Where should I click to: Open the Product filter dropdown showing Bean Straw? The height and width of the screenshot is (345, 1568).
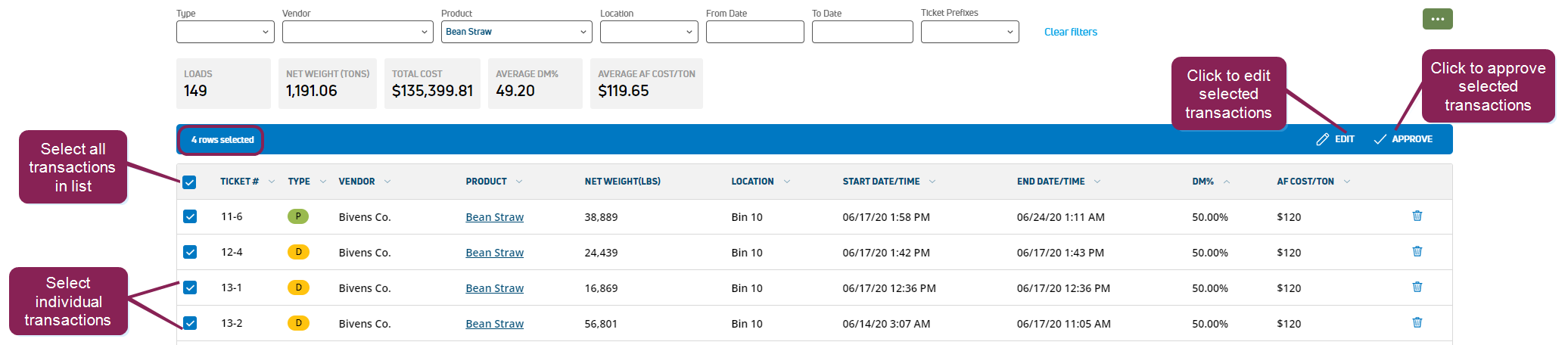point(516,32)
